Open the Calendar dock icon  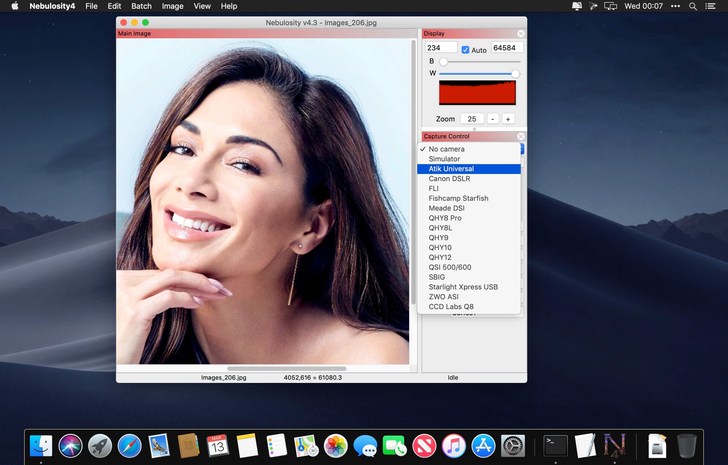pos(218,446)
